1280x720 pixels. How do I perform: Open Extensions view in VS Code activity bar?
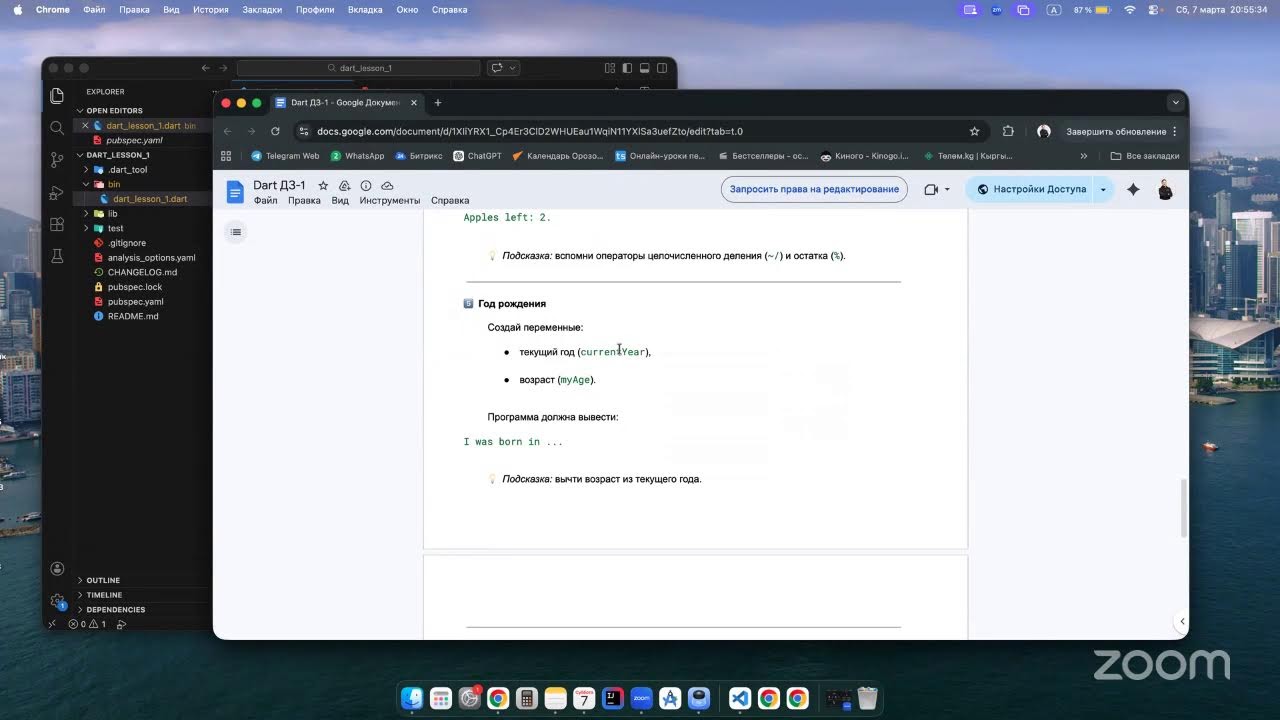click(x=57, y=224)
